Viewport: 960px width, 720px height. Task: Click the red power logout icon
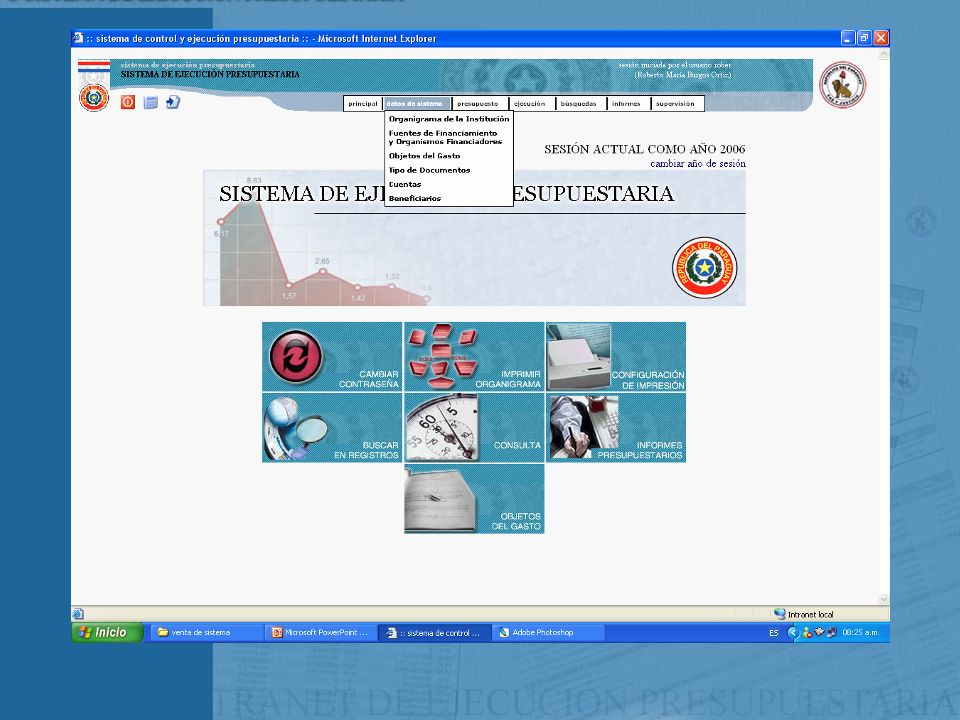(127, 102)
